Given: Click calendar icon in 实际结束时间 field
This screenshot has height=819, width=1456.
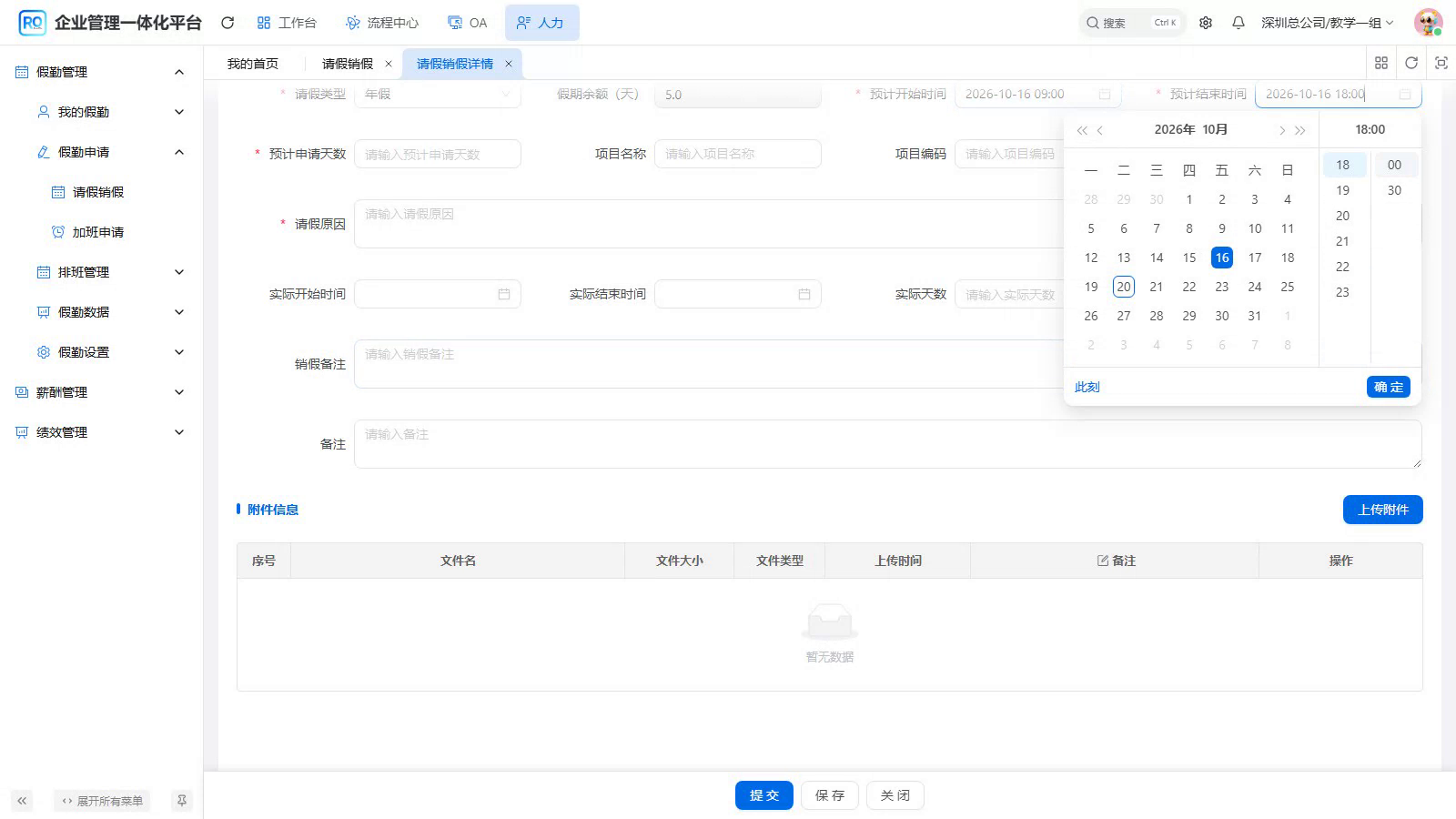Looking at the screenshot, I should pos(804,294).
